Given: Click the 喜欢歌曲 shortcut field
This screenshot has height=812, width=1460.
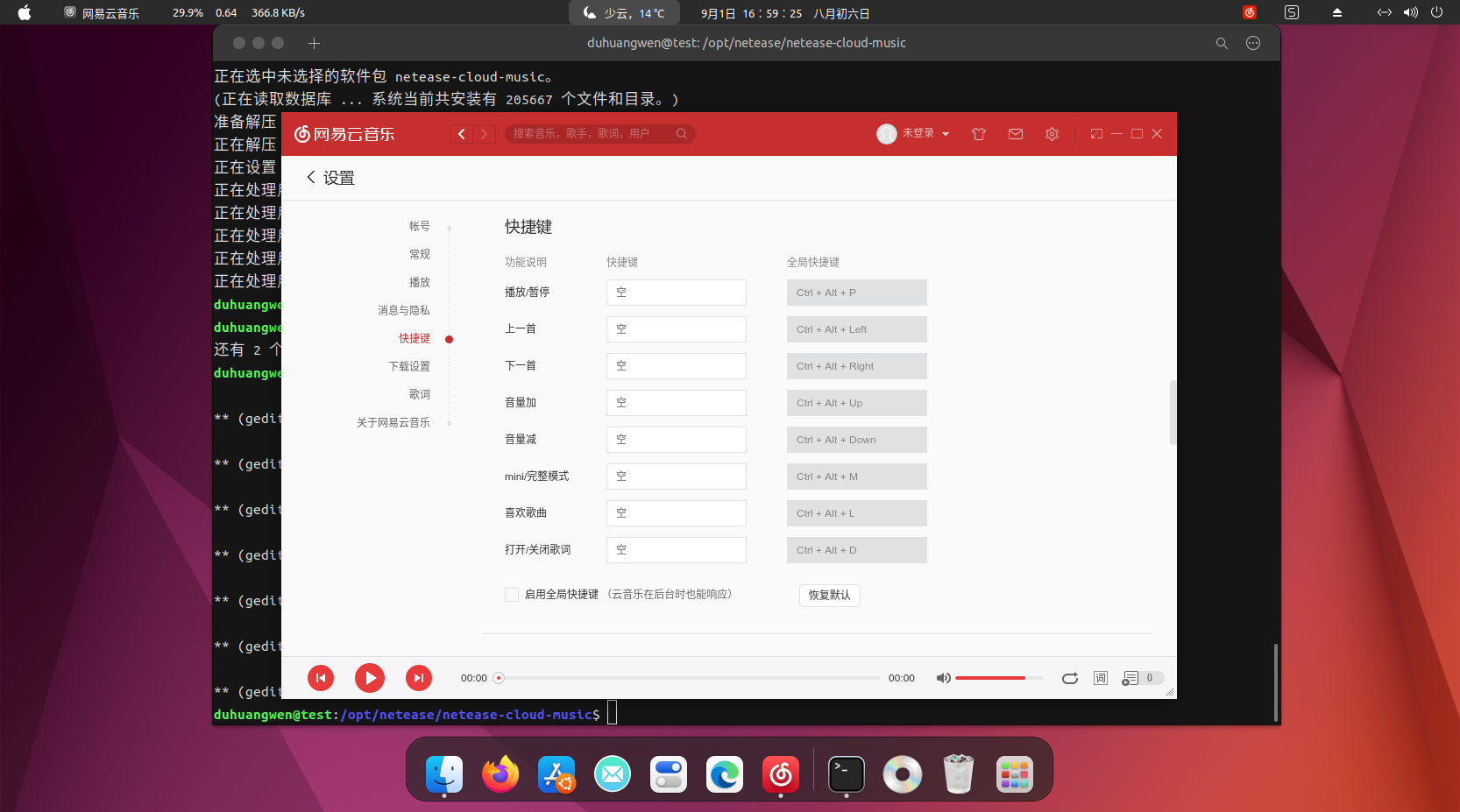Looking at the screenshot, I should click(677, 513).
